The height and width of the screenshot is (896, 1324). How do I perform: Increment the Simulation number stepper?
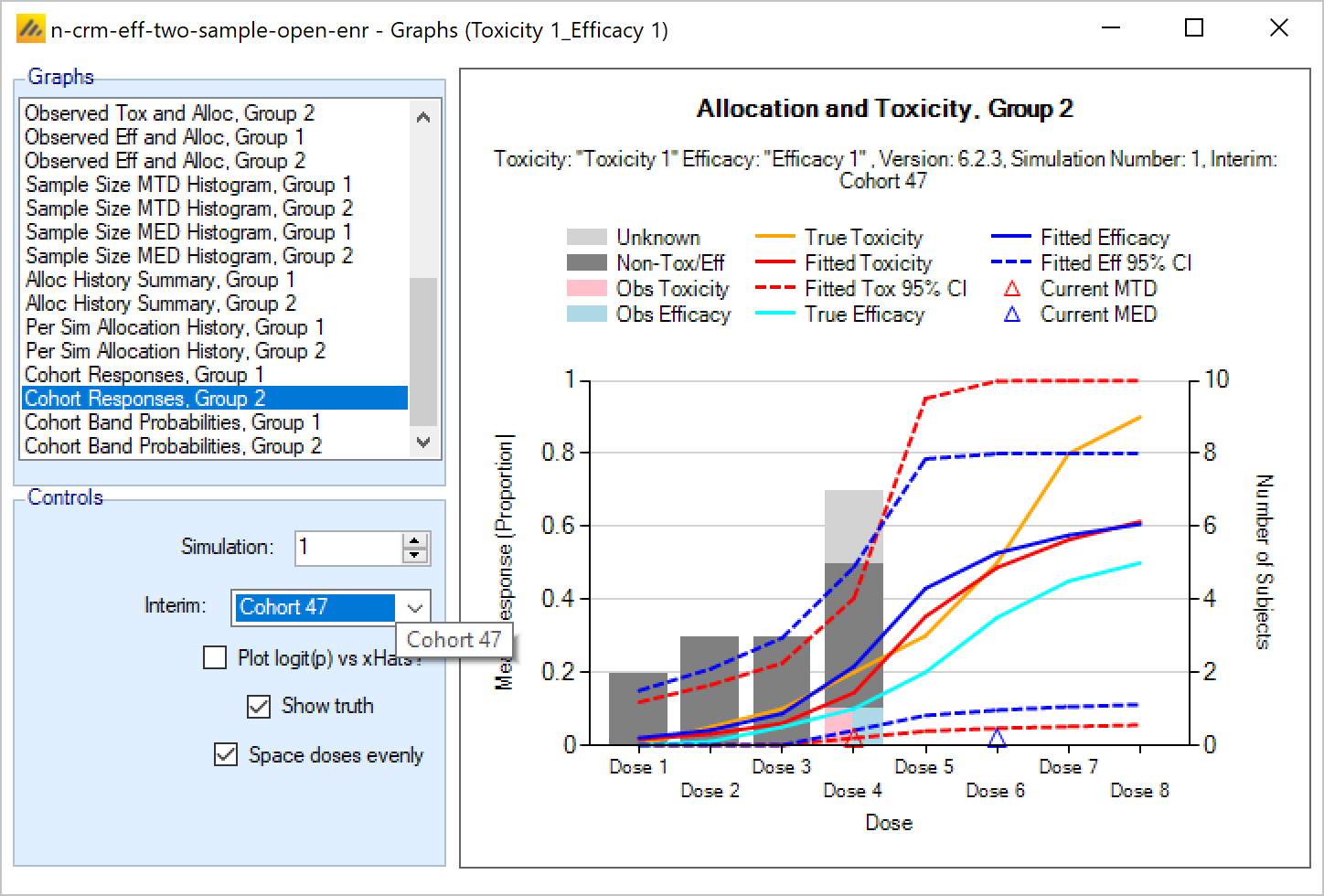pos(415,541)
